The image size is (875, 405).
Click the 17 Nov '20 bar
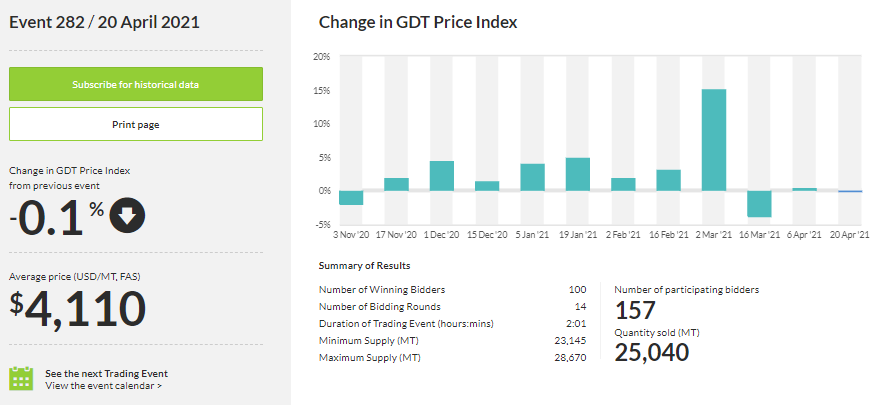[x=396, y=184]
